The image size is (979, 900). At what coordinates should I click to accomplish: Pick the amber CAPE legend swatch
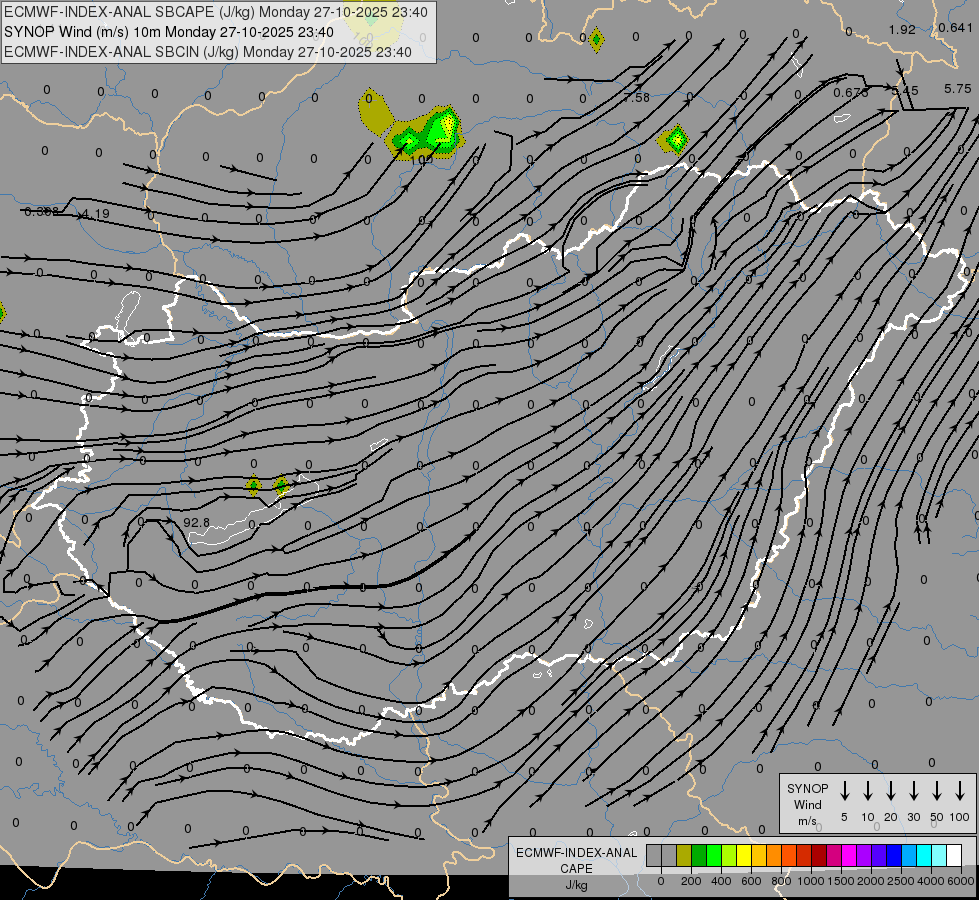point(759,855)
